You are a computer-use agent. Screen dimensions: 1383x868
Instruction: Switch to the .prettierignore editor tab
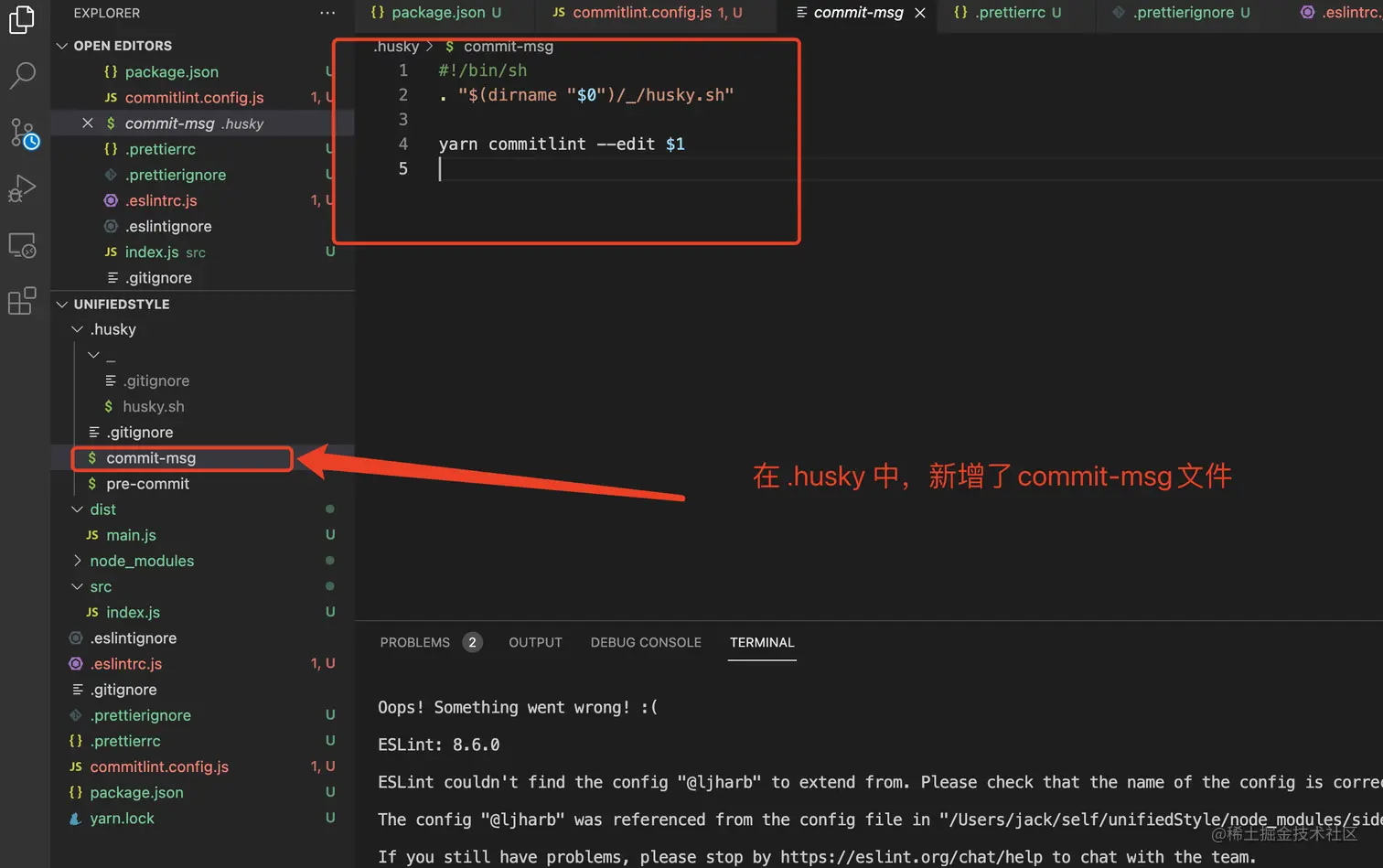(1181, 13)
